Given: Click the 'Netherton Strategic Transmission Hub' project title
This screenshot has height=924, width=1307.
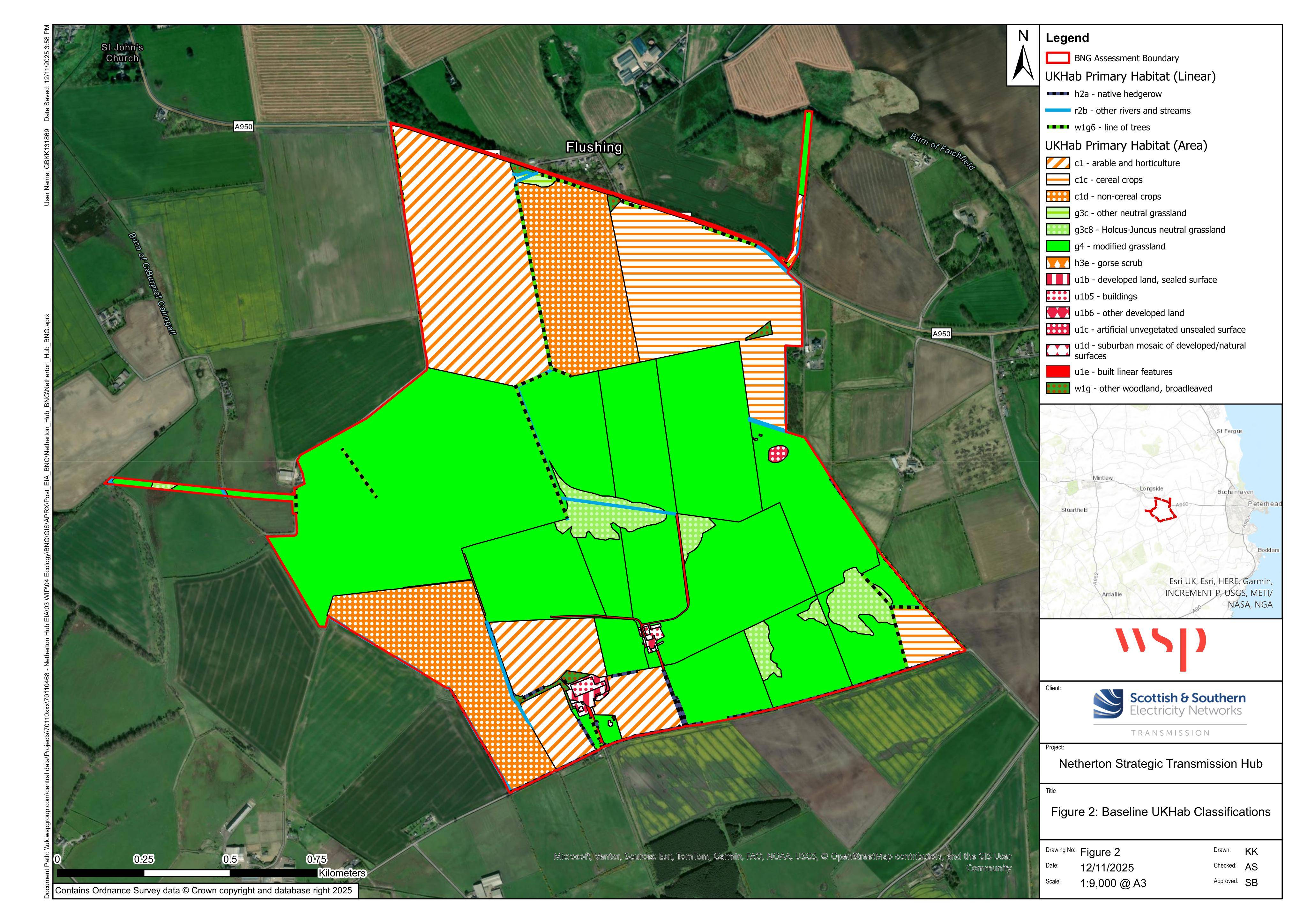Looking at the screenshot, I should [1160, 764].
